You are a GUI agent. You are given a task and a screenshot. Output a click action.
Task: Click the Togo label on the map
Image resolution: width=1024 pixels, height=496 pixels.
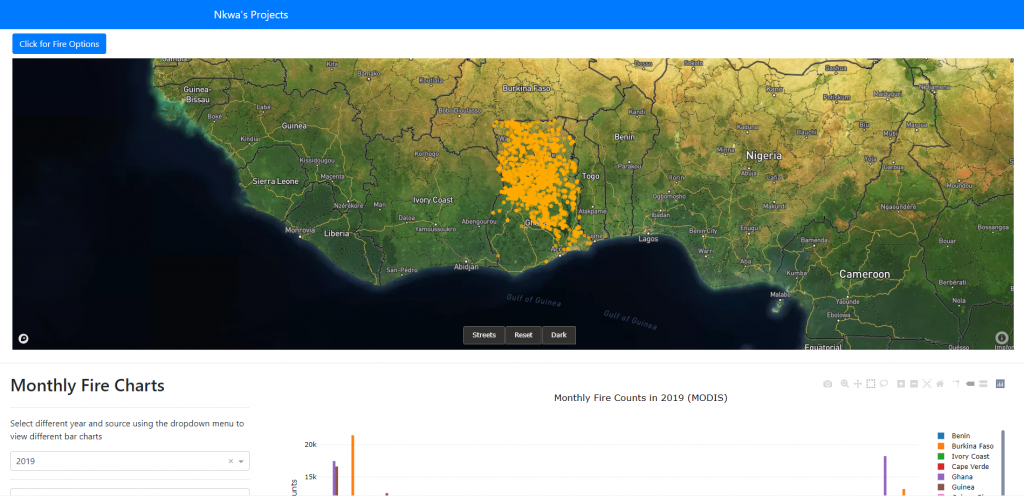[590, 176]
